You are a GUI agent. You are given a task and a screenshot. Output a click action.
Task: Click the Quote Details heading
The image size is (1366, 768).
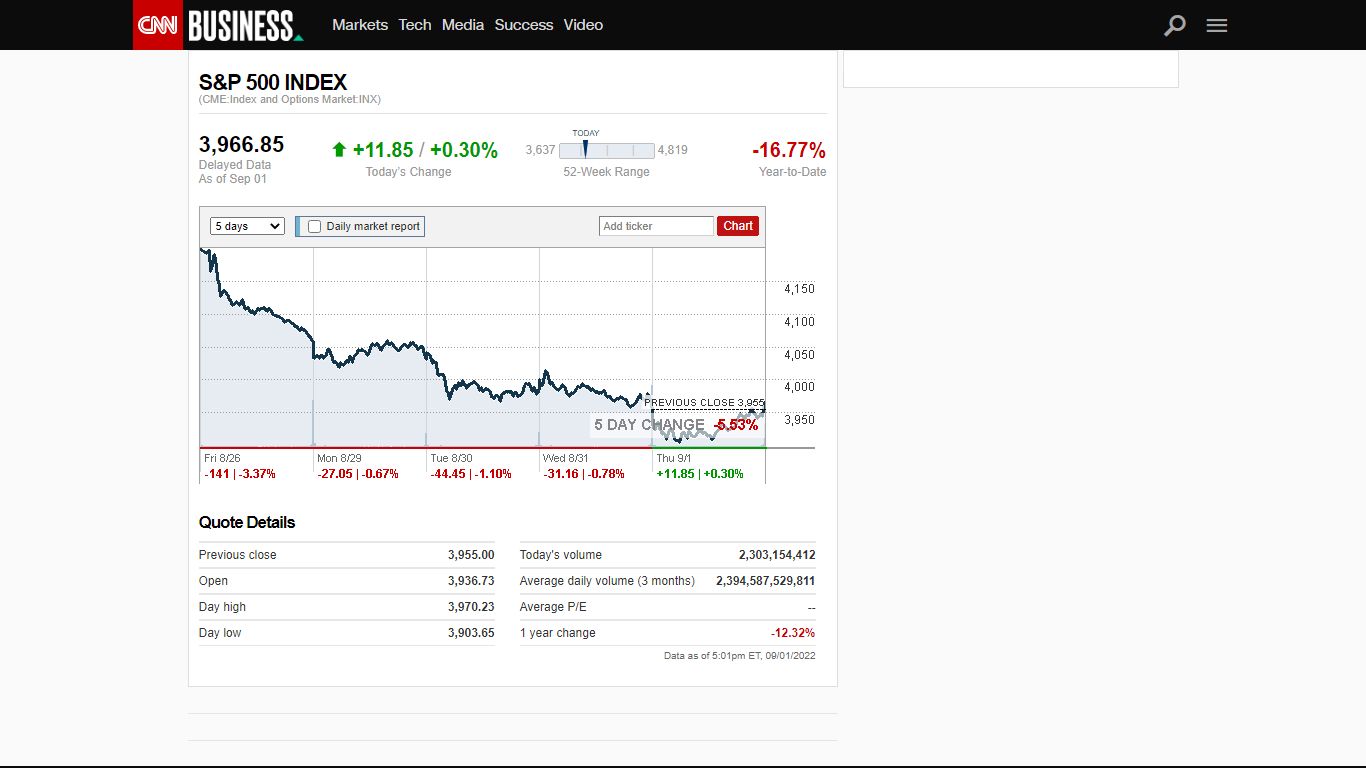click(247, 522)
